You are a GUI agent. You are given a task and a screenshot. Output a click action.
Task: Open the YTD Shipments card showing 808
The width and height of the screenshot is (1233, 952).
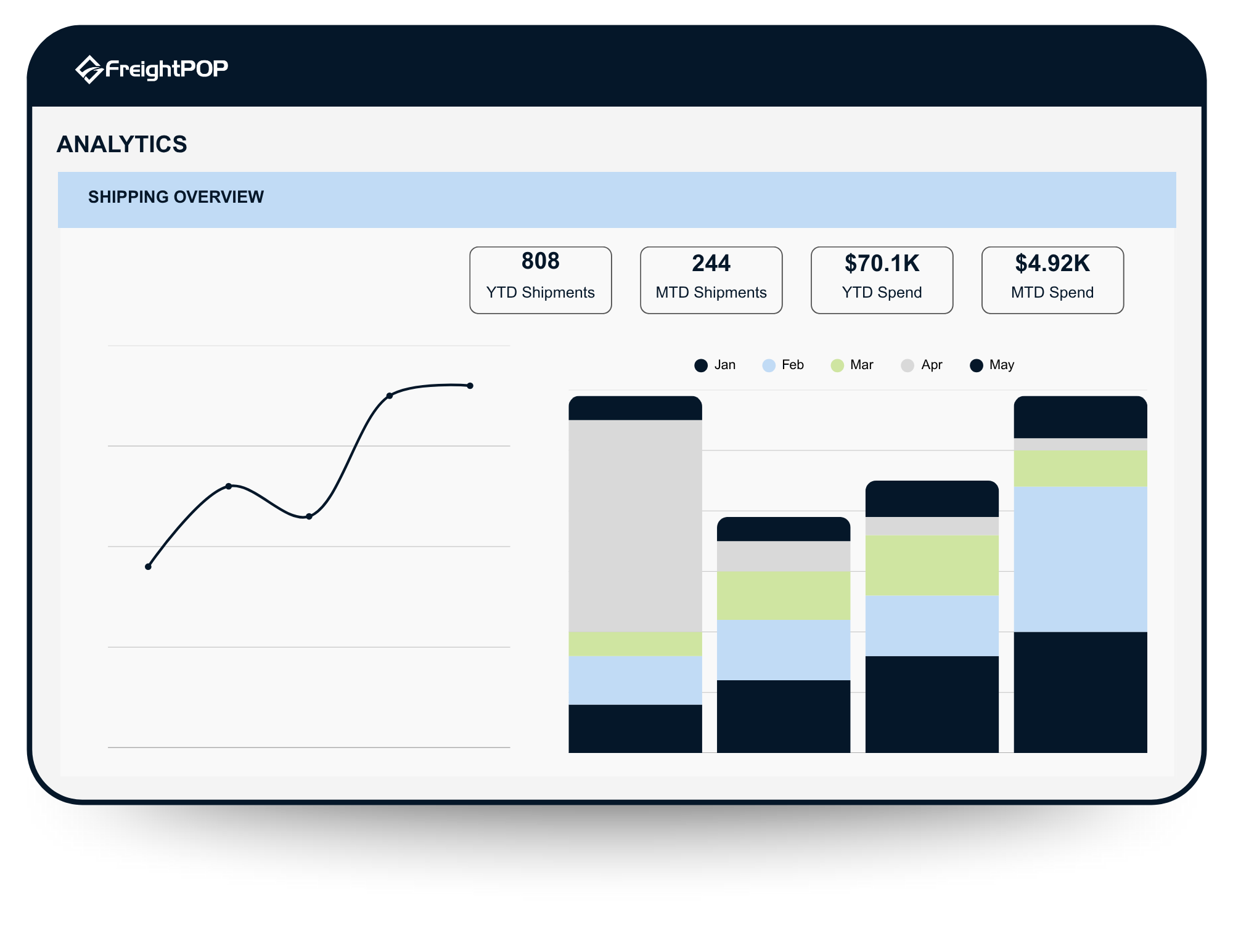click(x=541, y=280)
